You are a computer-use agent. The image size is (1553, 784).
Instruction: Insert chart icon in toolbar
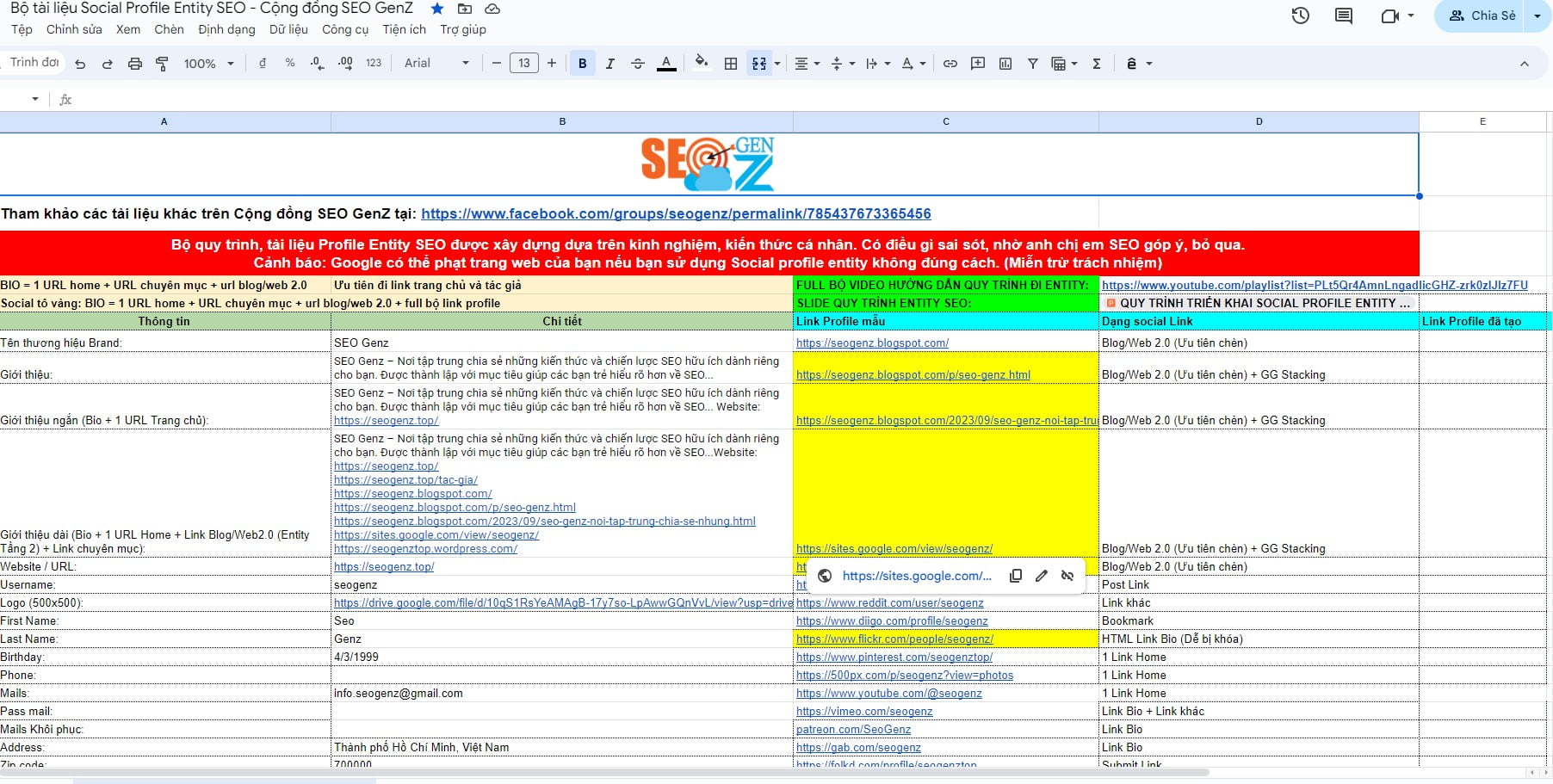tap(1005, 64)
